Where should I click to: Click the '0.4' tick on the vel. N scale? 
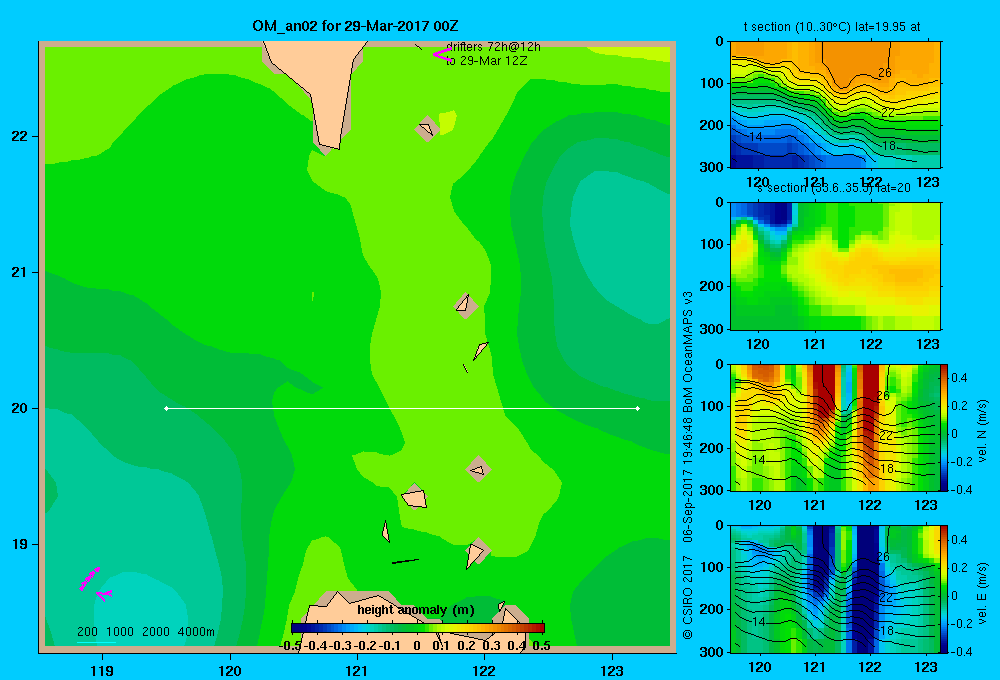point(959,378)
